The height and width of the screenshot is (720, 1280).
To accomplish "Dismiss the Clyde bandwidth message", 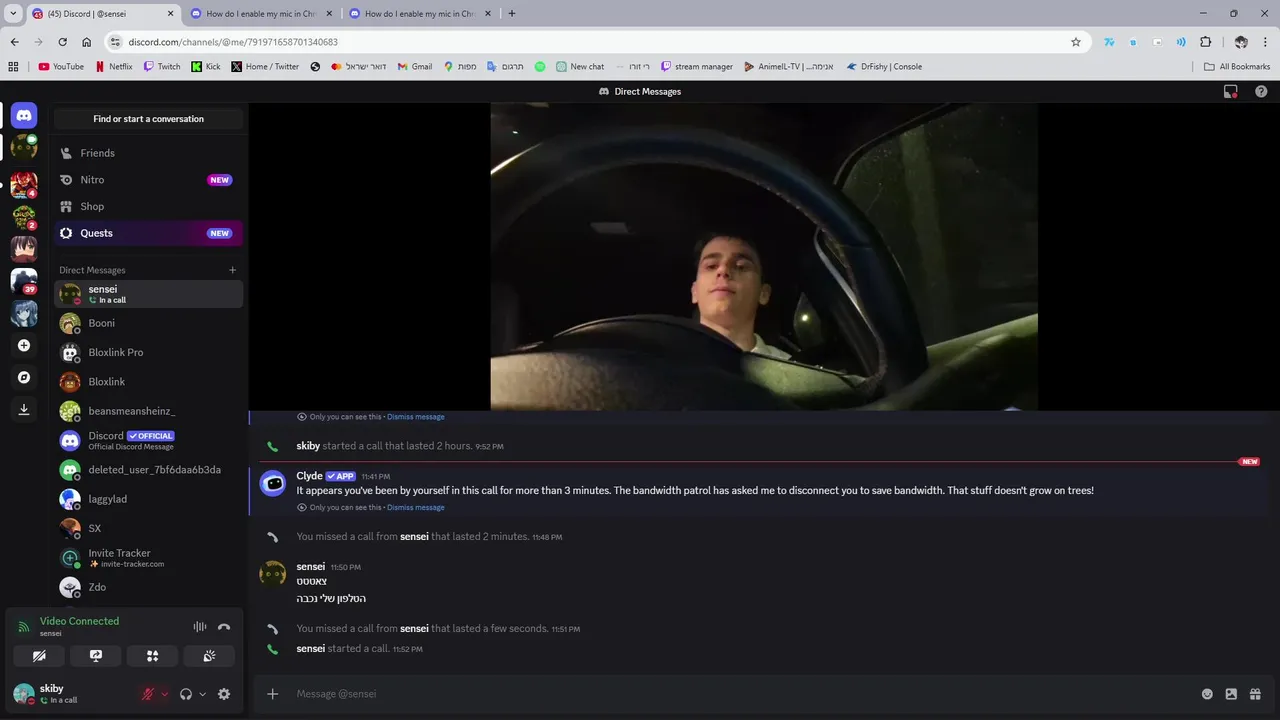I will (x=416, y=507).
